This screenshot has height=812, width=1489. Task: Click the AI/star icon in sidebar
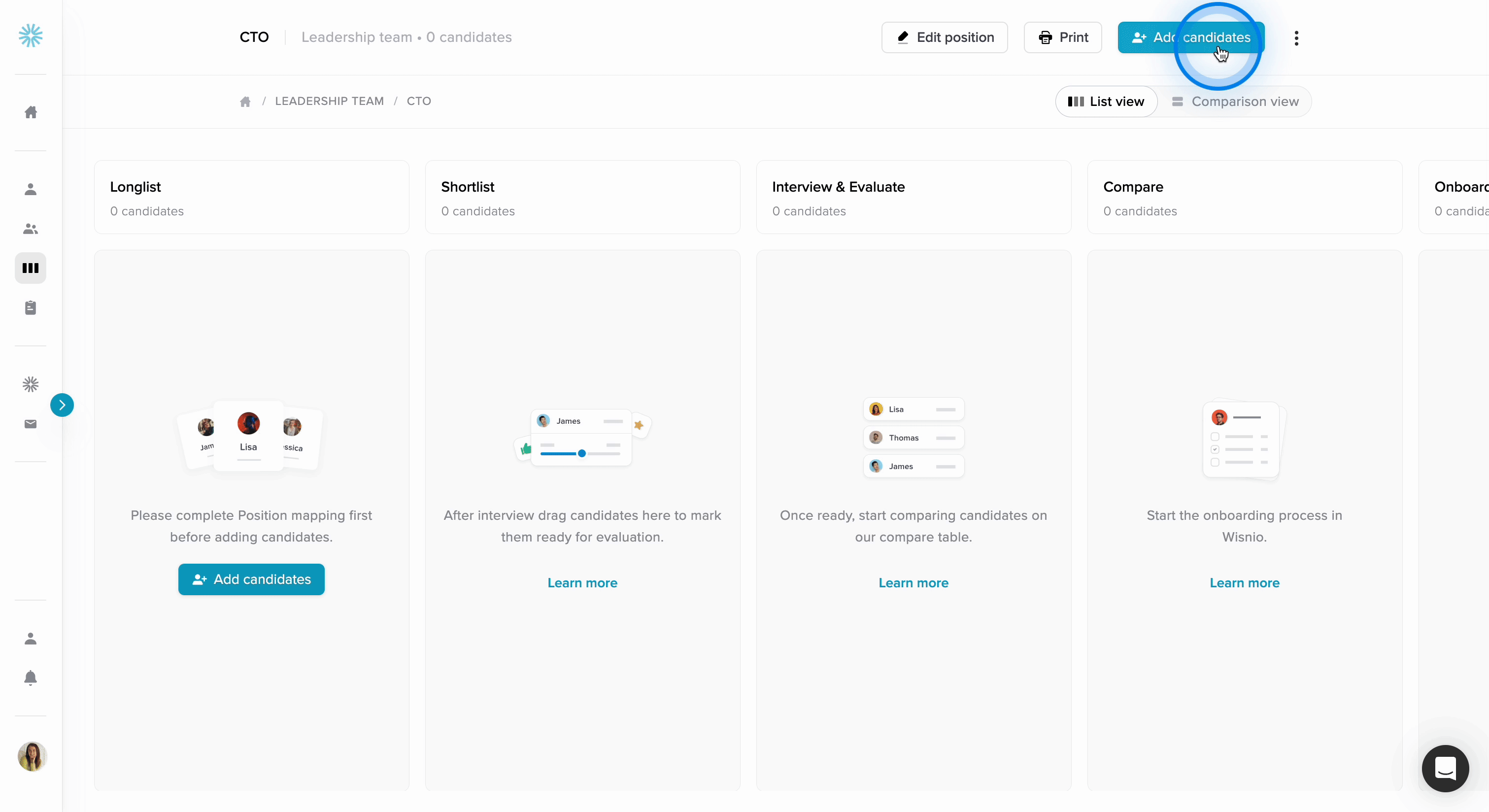[30, 384]
